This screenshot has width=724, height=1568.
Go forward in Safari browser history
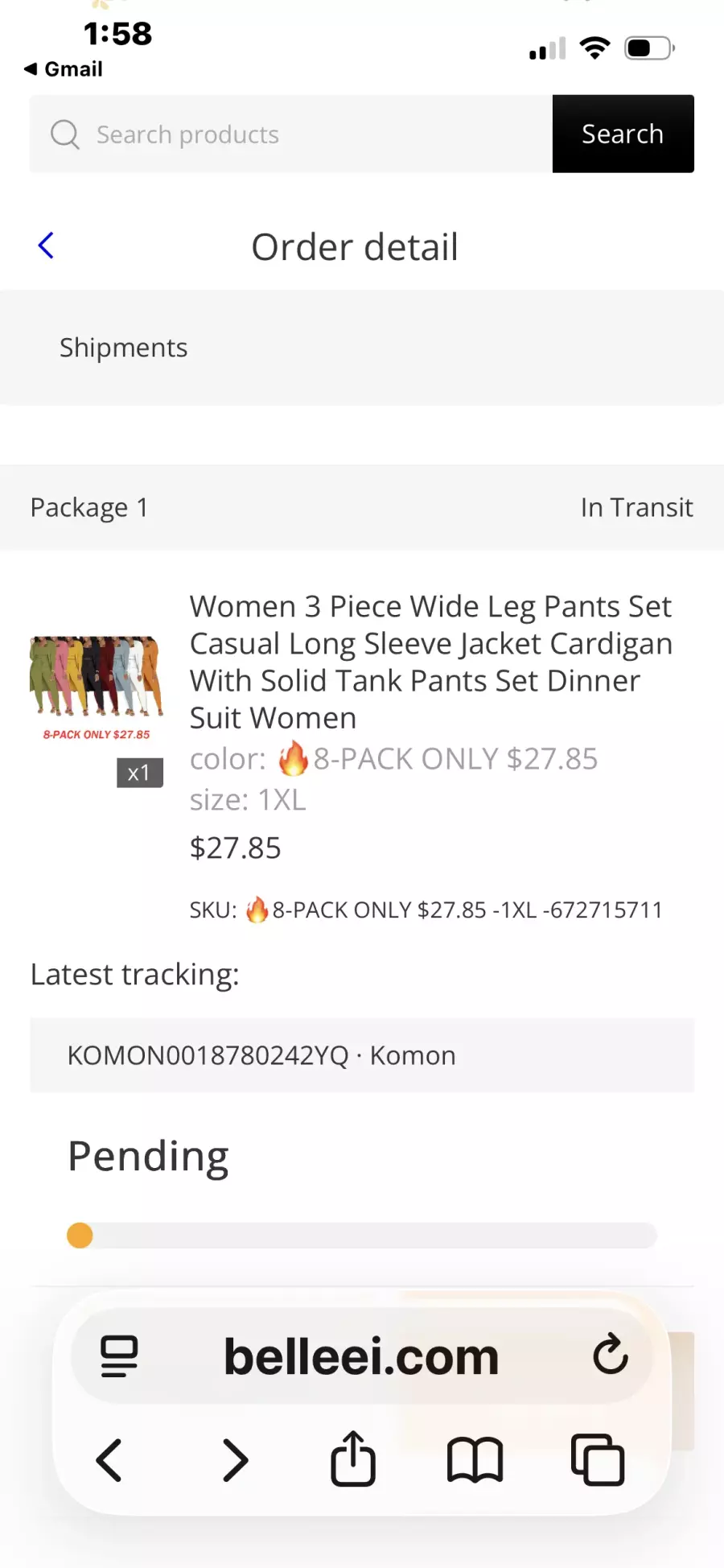[x=235, y=1460]
